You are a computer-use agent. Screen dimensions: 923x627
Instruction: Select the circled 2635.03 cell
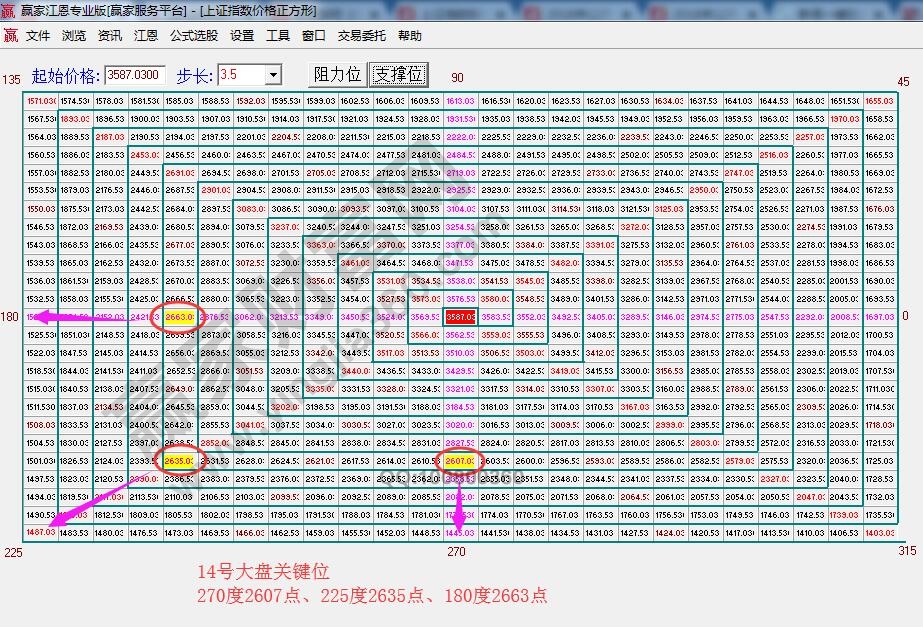pos(177,461)
